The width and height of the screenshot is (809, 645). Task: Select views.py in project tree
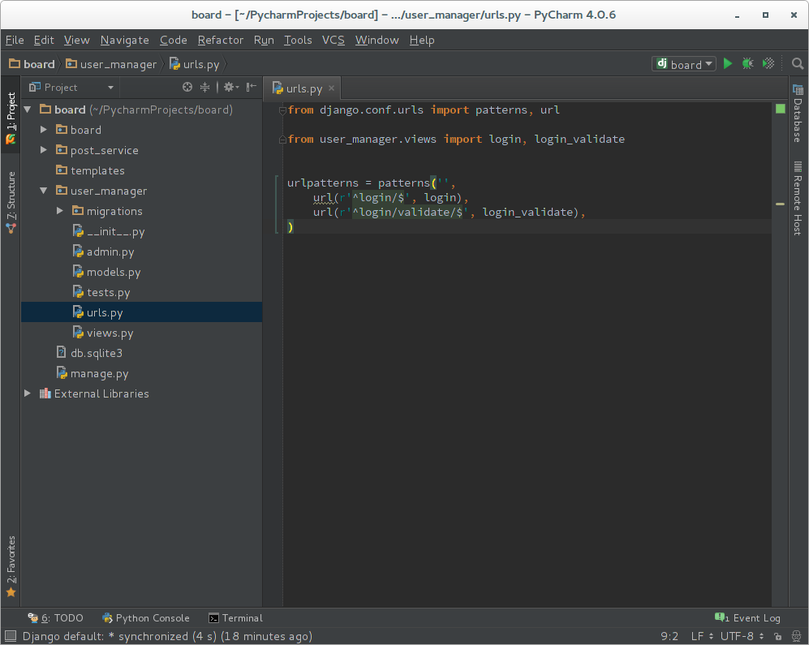[103, 333]
